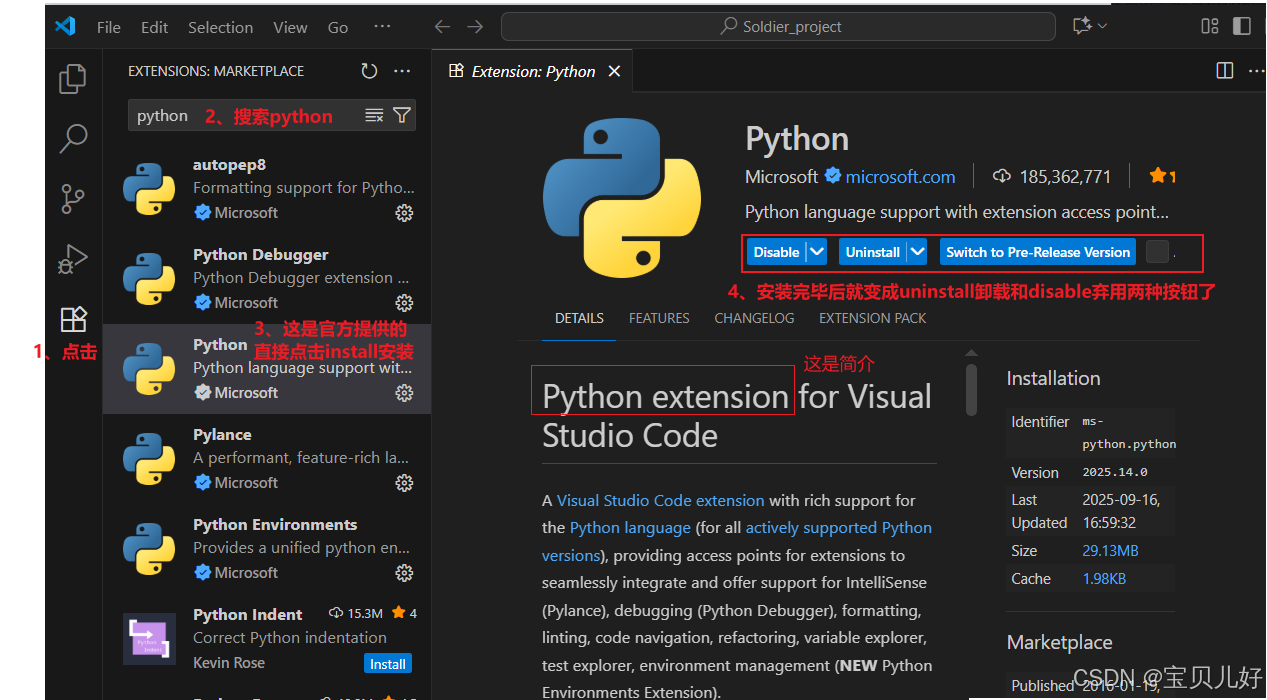Select Python Debugger extension in list
Viewport: 1267px width, 700px height.
click(267, 279)
